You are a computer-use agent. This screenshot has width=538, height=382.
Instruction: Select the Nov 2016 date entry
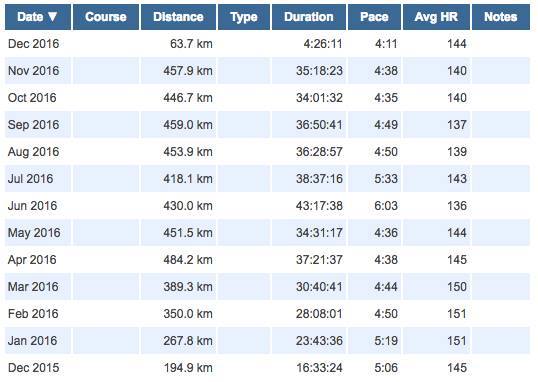[34, 71]
